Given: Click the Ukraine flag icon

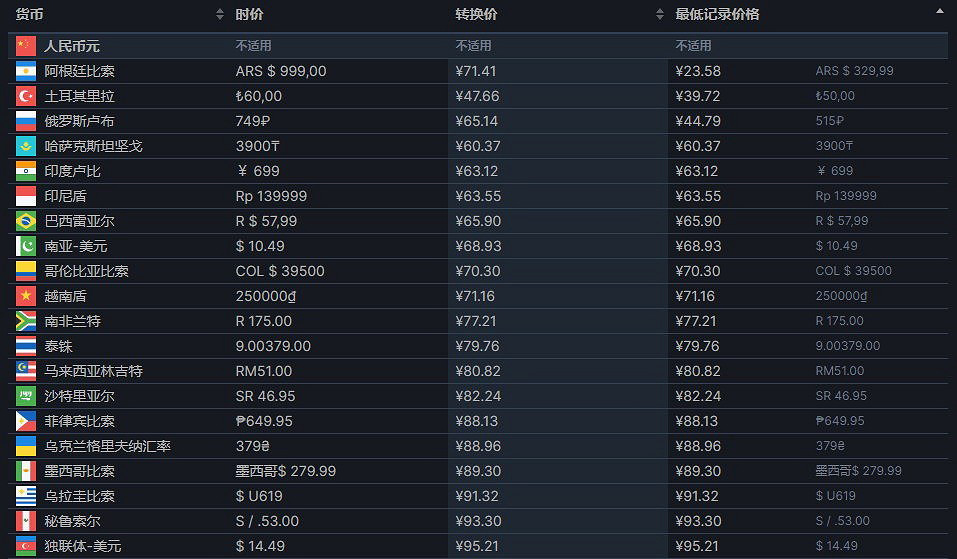Looking at the screenshot, I should click(x=26, y=446).
